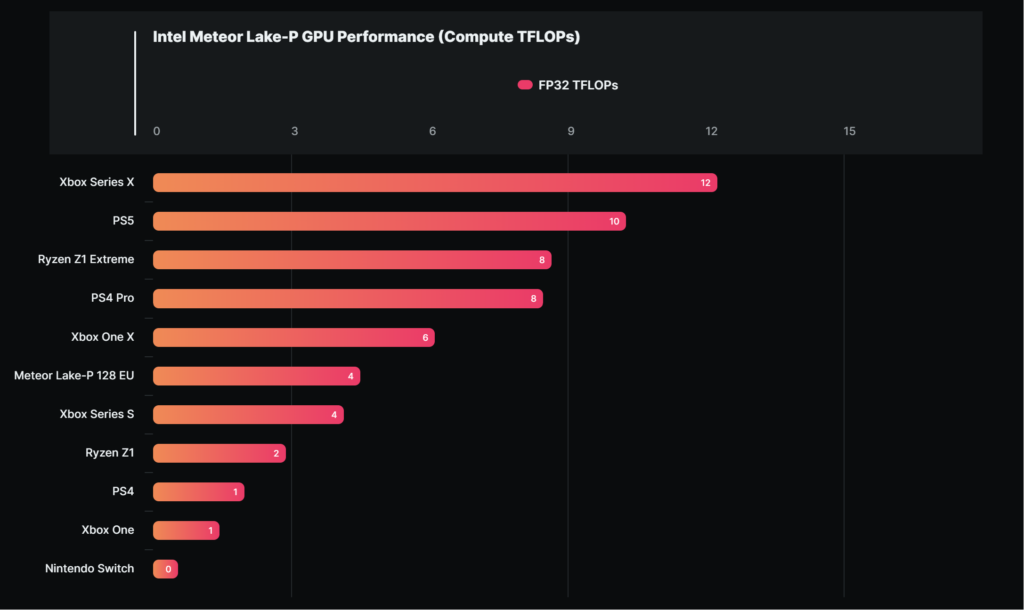Click the FP32 TFLOPs legend label
This screenshot has height=610, width=1024.
click(578, 86)
